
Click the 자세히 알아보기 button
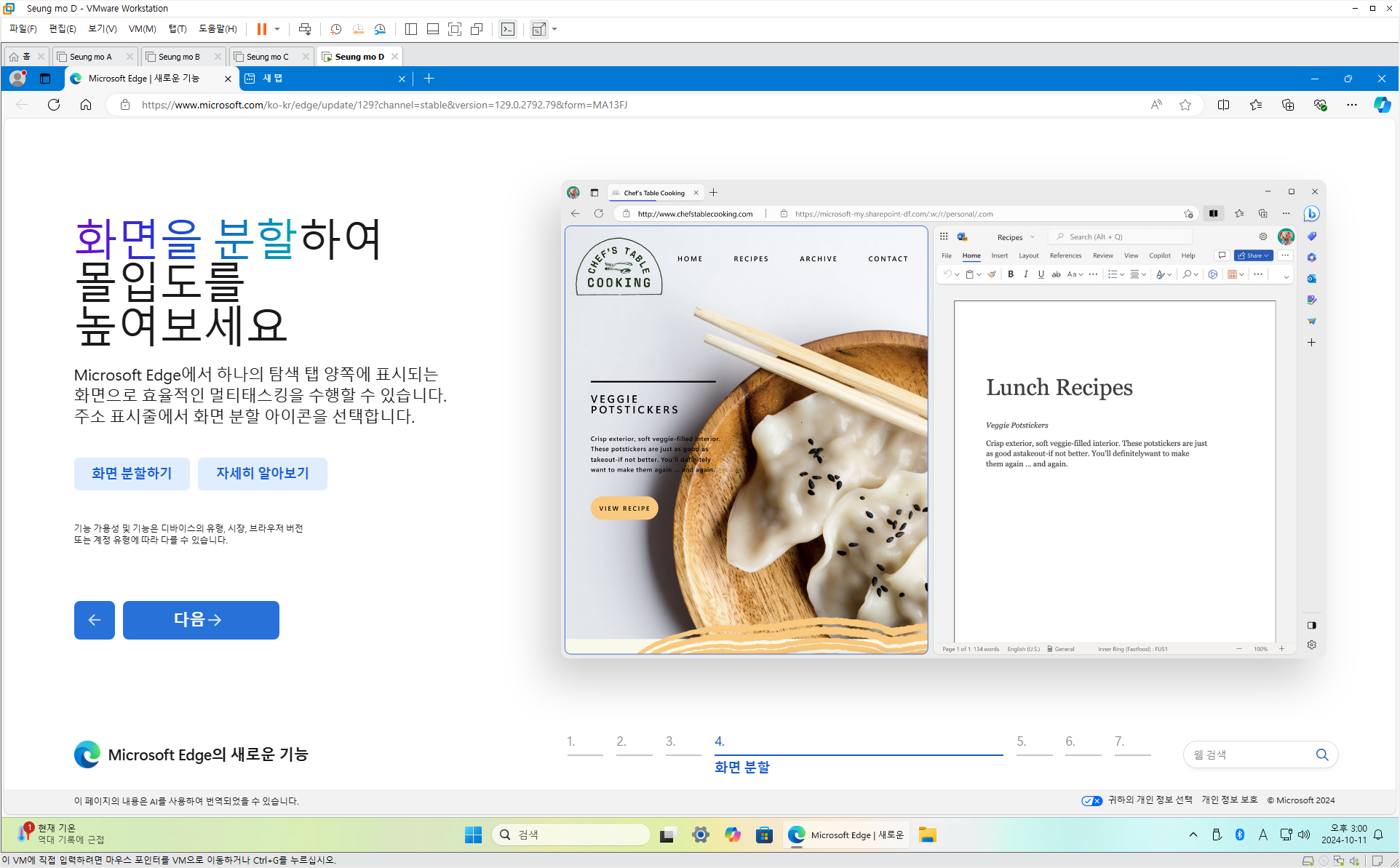pos(263,474)
